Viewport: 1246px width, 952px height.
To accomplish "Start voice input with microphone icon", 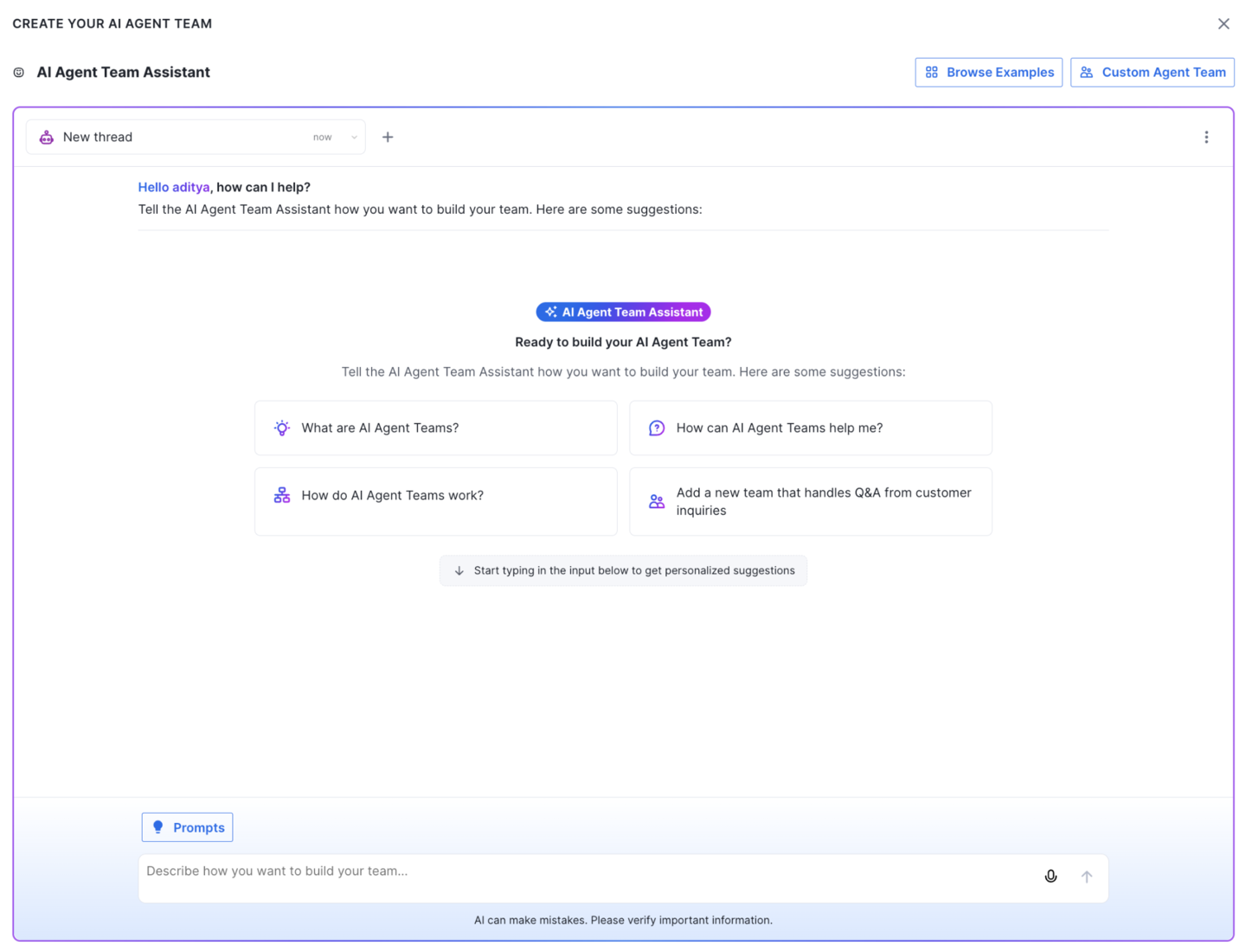I will point(1050,877).
